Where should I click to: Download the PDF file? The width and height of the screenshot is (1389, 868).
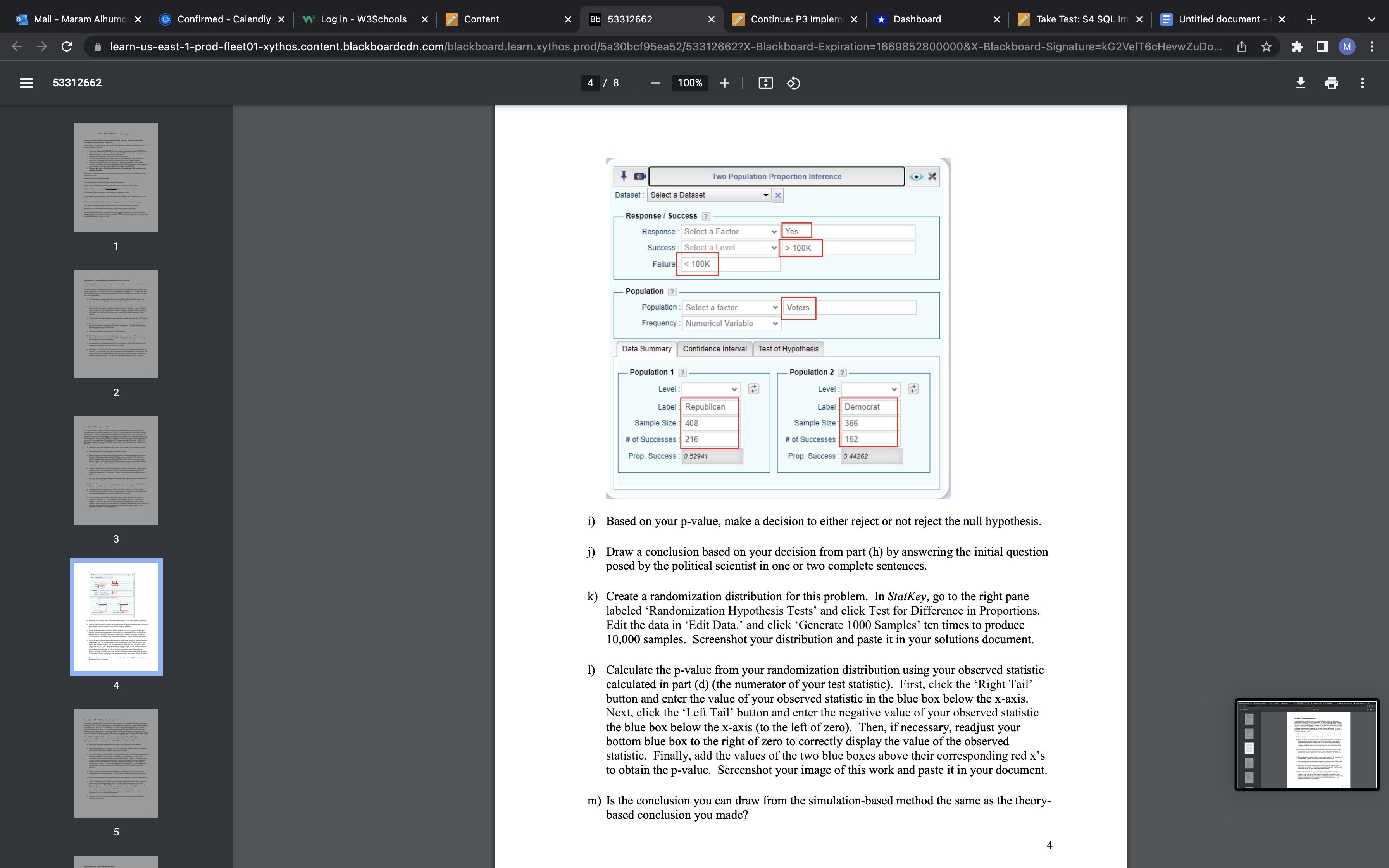click(x=1301, y=83)
